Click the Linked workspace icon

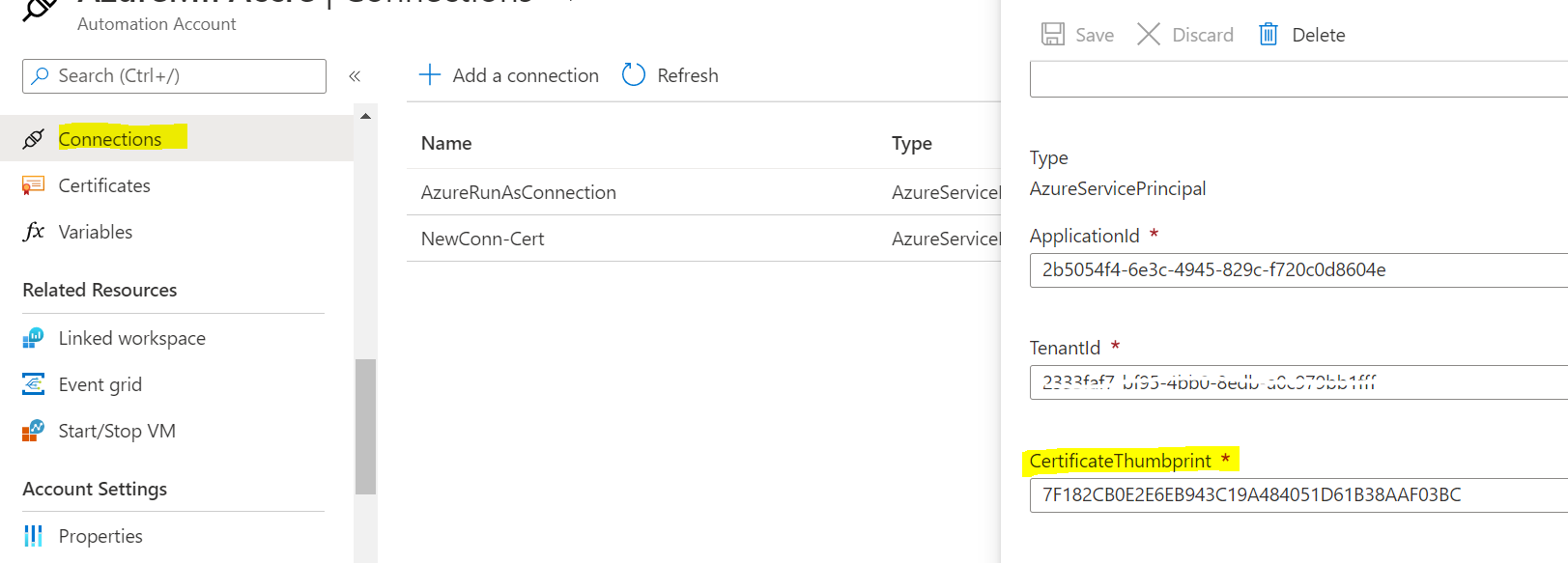coord(33,338)
